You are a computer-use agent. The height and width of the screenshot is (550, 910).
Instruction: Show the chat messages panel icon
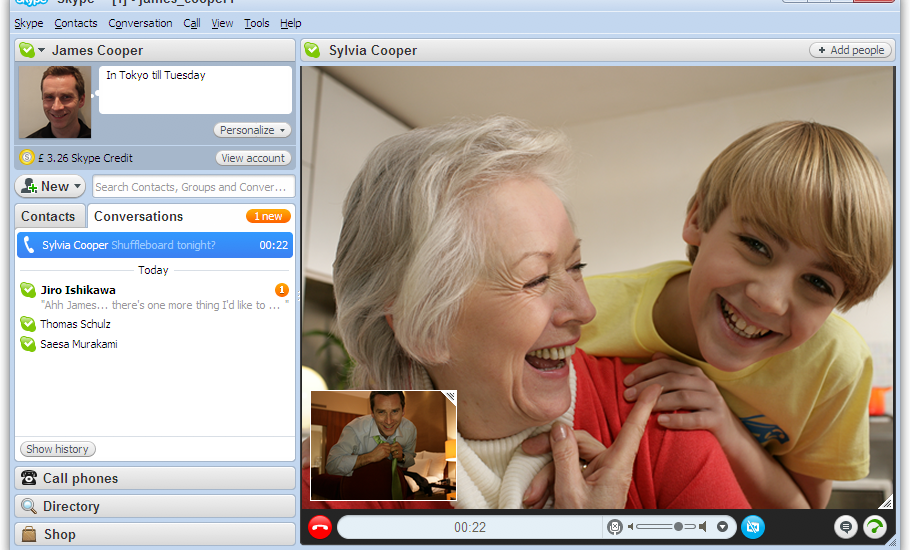[846, 527]
